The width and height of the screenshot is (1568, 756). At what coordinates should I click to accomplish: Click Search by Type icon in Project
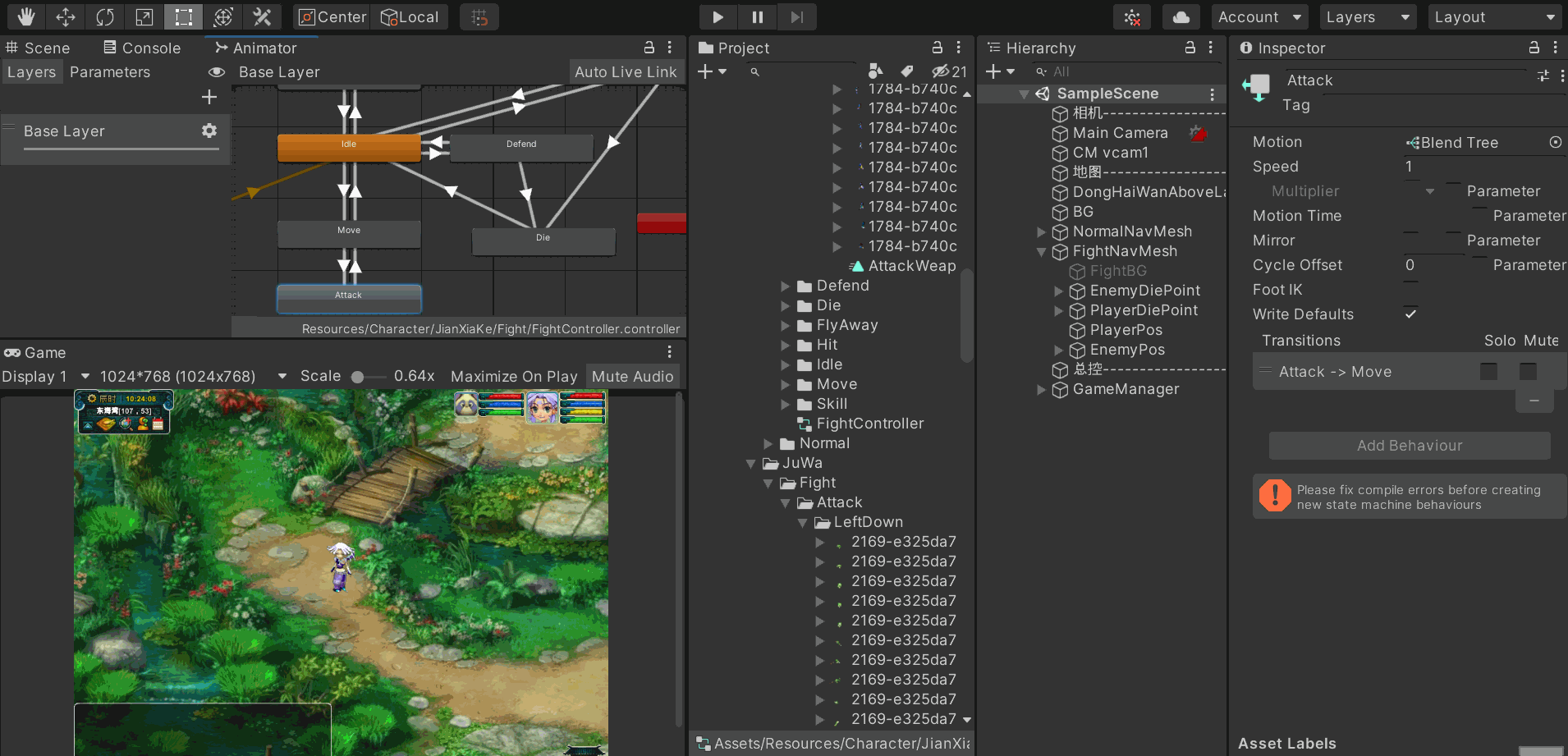coord(875,71)
